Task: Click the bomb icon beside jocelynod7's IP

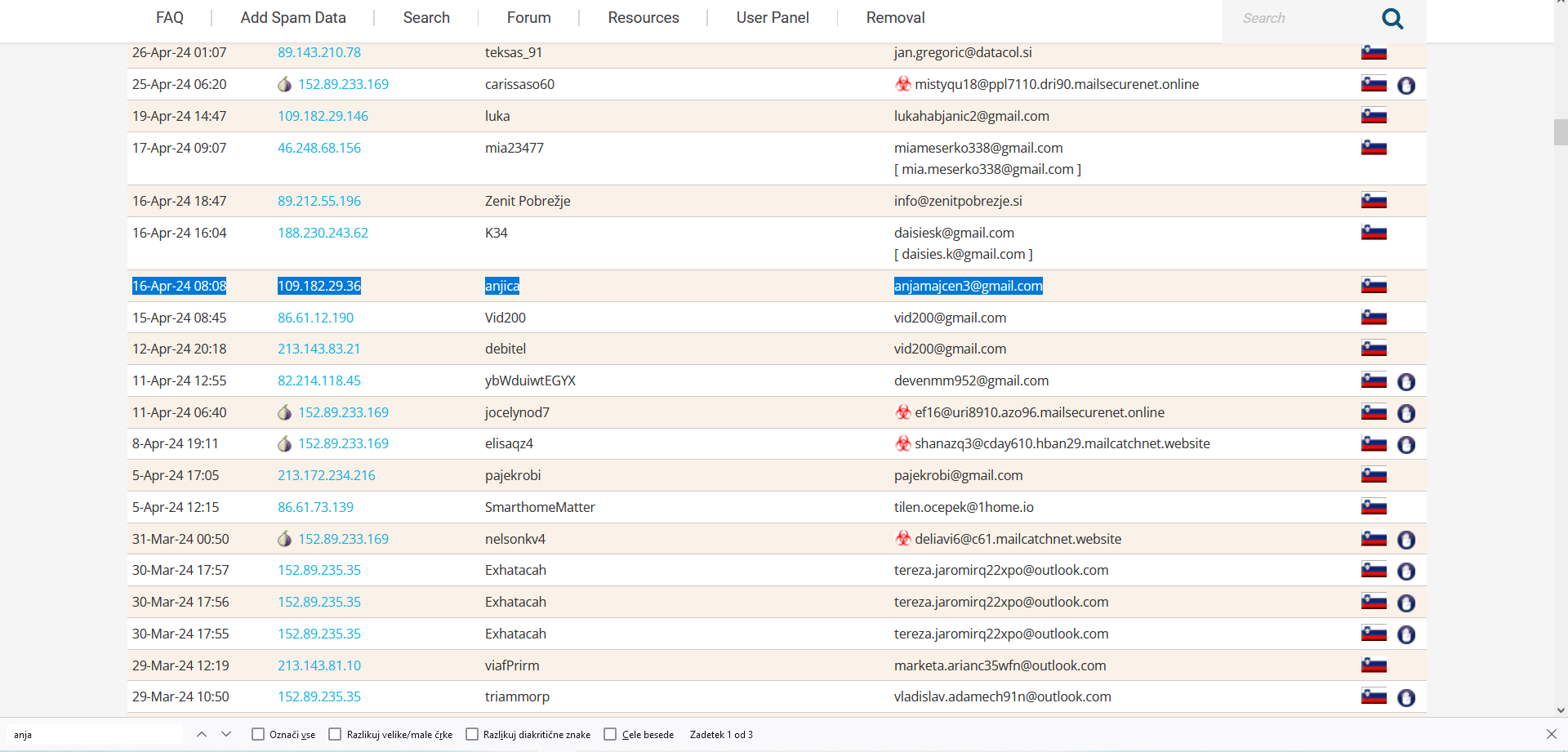Action: coord(284,413)
